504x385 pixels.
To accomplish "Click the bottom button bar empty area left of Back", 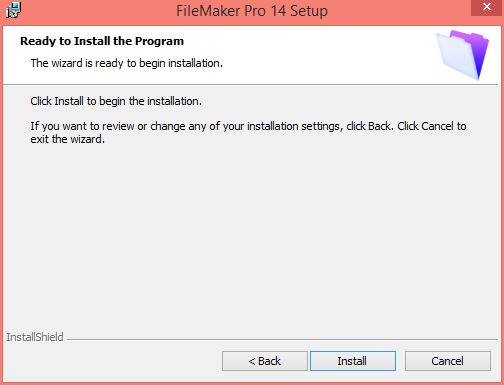I will [x=112, y=362].
